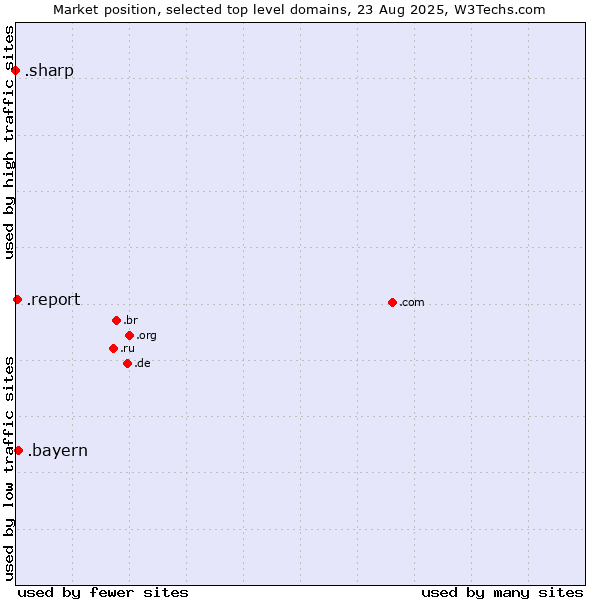Click the '.report' label text
This screenshot has width=600, height=600.
[53, 300]
